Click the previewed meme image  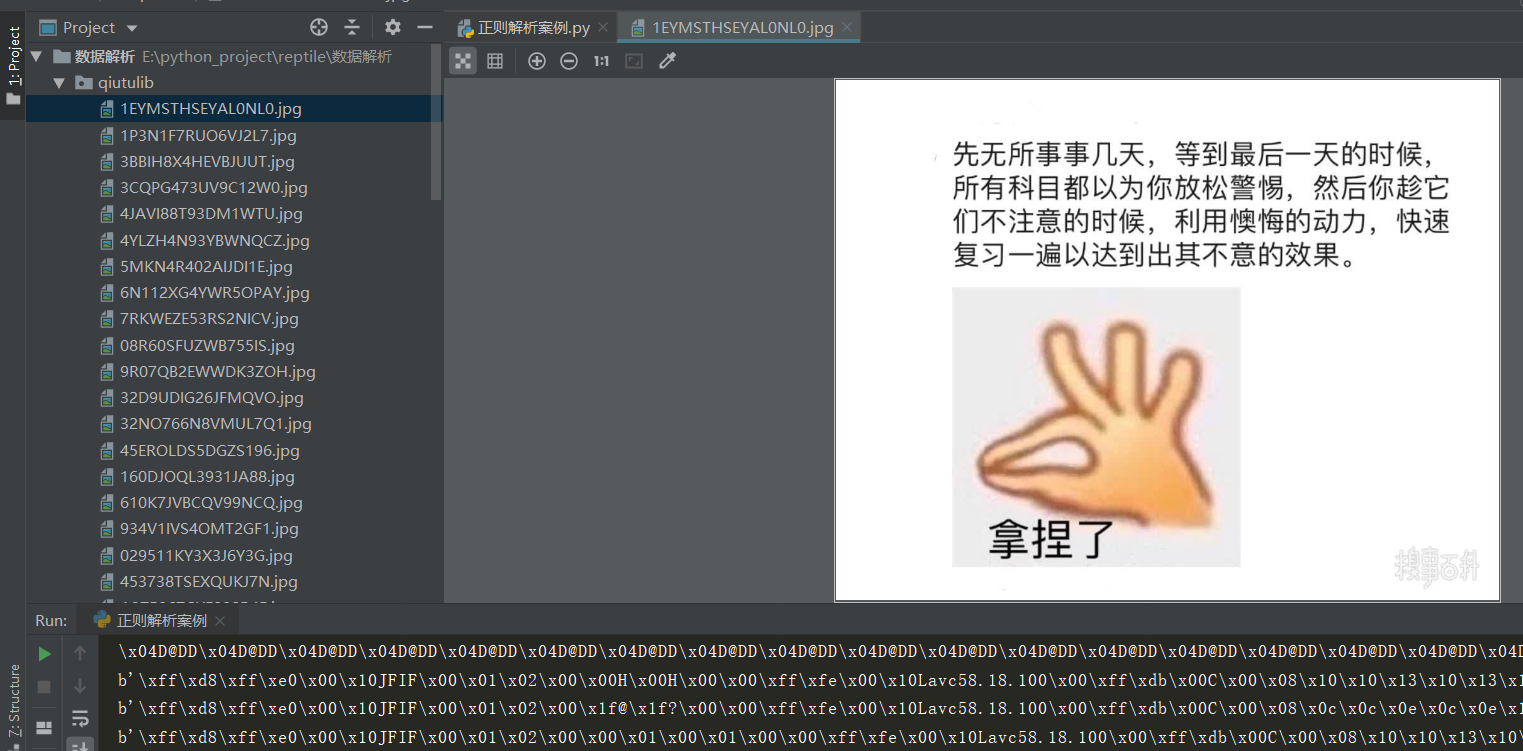1167,340
